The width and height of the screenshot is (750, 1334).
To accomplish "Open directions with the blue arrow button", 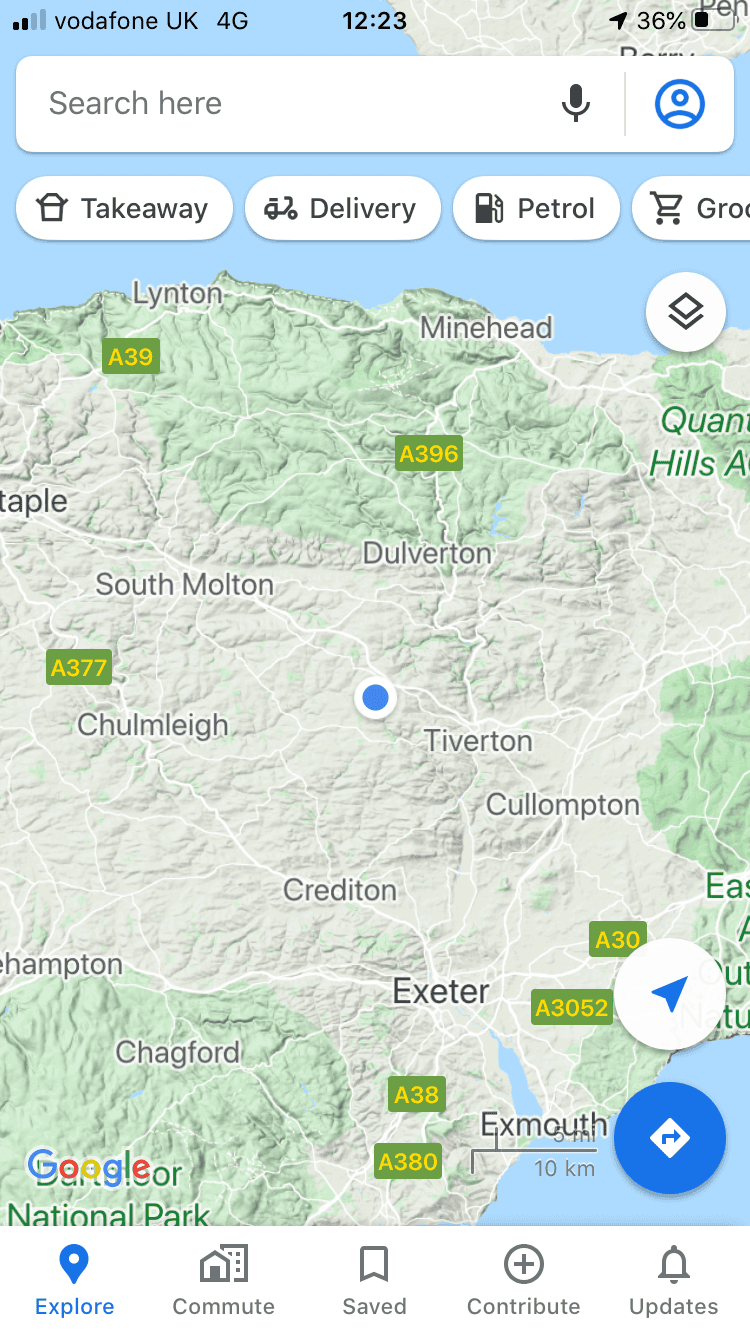I will (669, 1138).
